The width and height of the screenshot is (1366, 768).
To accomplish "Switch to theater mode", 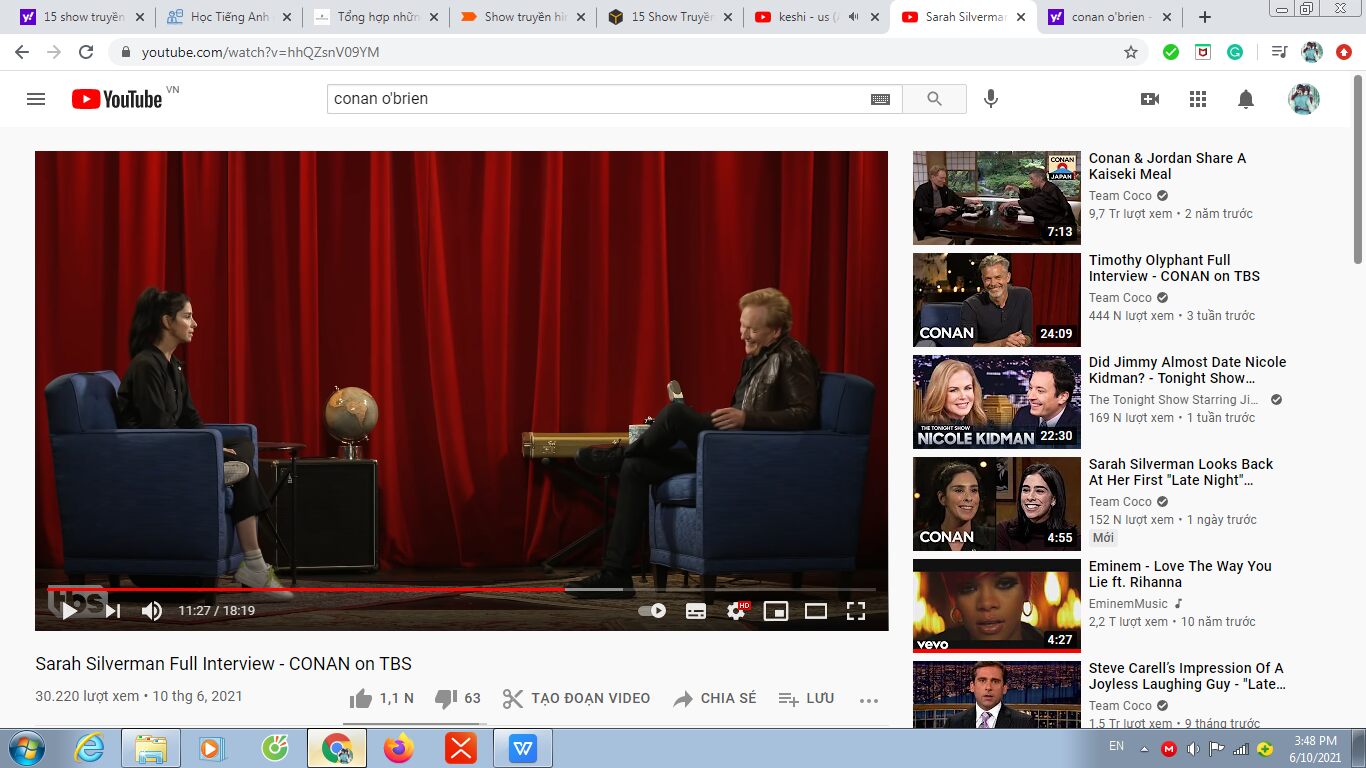I will click(816, 610).
